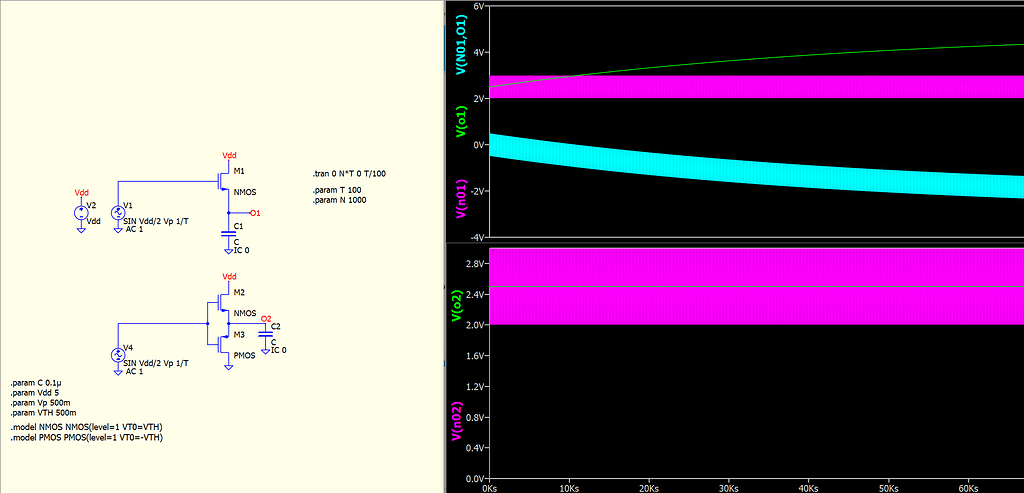1024x493 pixels.
Task: Click the O1 net label
Action: 255,213
